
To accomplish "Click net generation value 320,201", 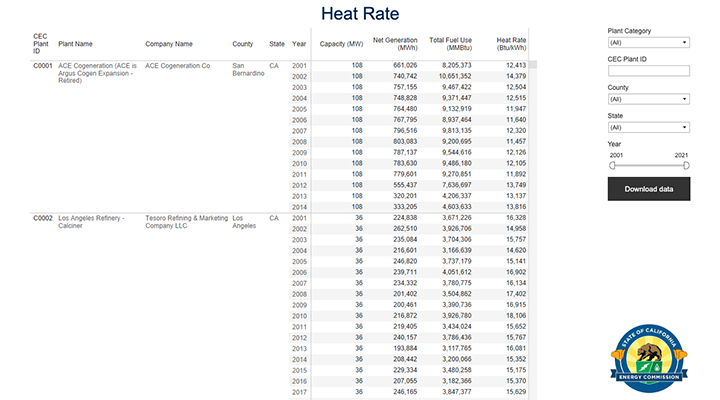I will point(405,196).
